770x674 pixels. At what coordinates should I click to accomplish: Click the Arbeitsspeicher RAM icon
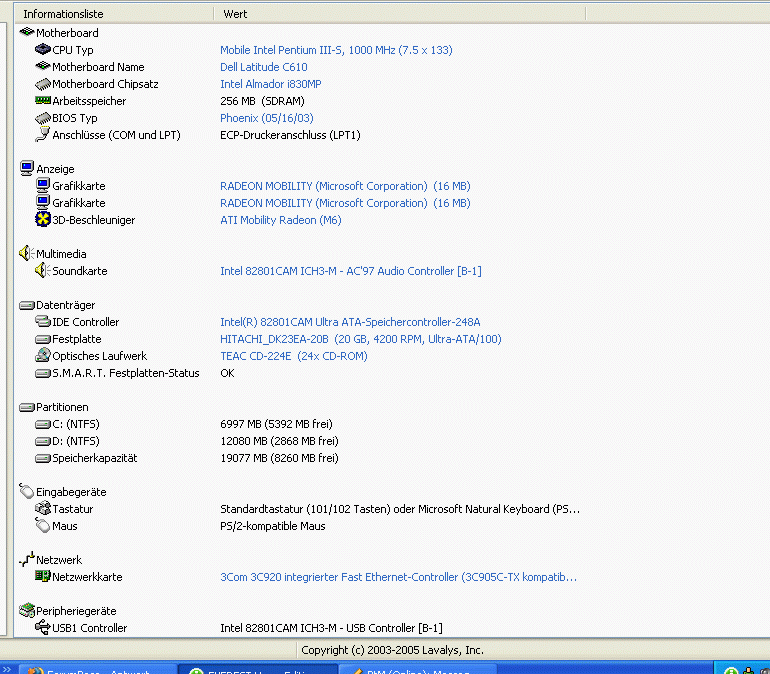[43, 101]
